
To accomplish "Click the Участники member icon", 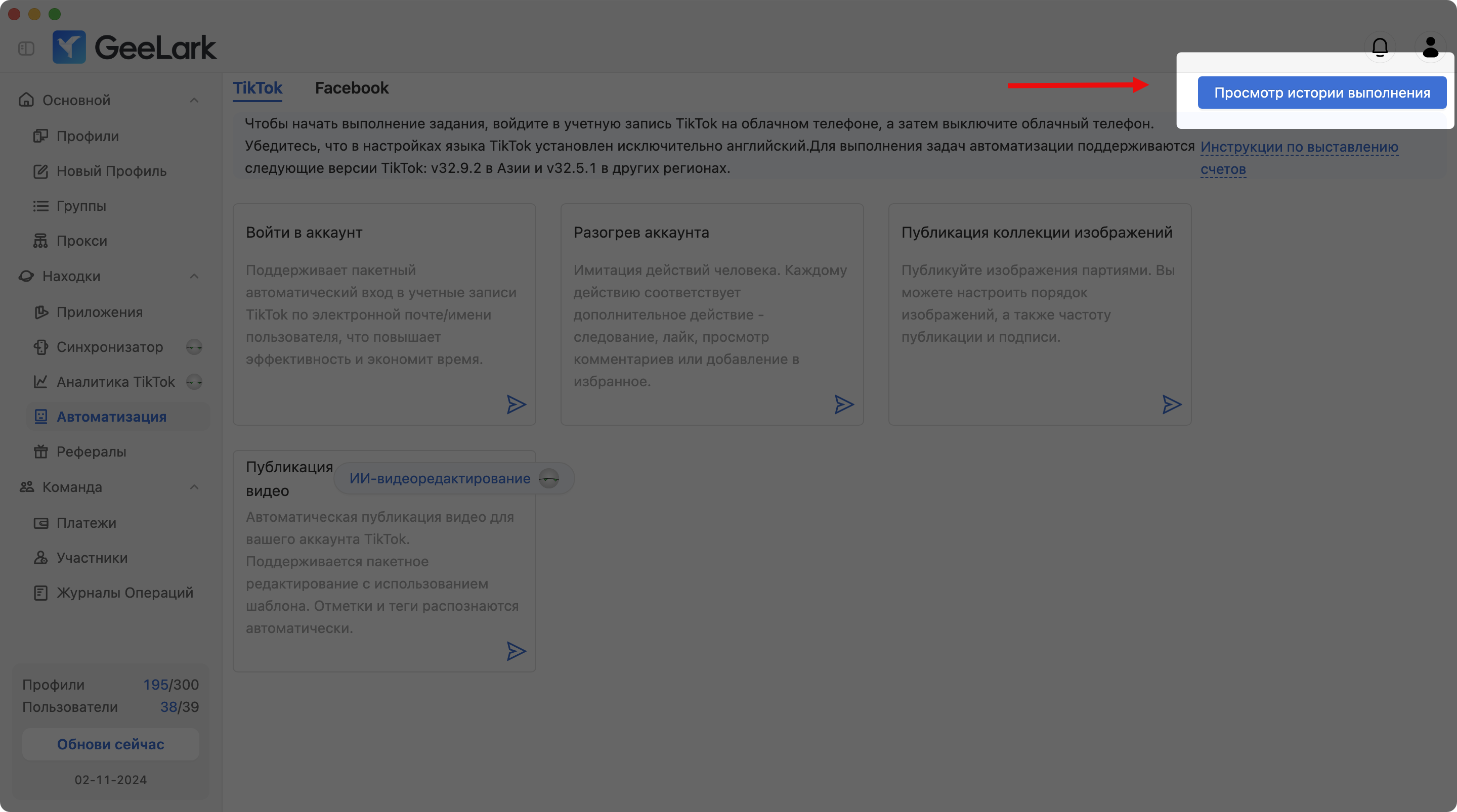I will pyautogui.click(x=40, y=558).
